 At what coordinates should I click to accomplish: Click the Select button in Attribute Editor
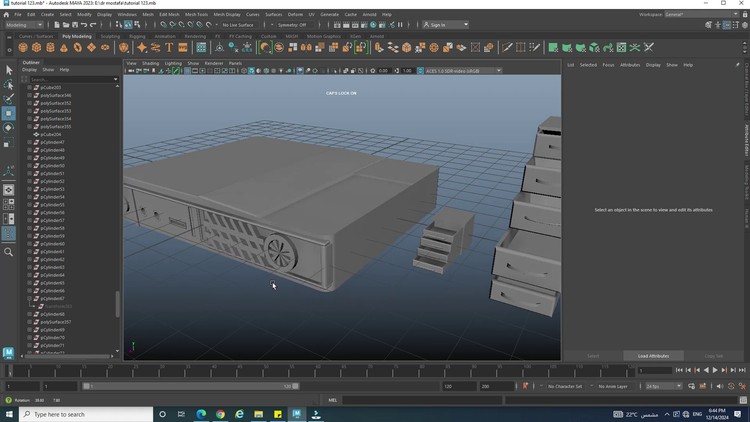click(x=593, y=356)
